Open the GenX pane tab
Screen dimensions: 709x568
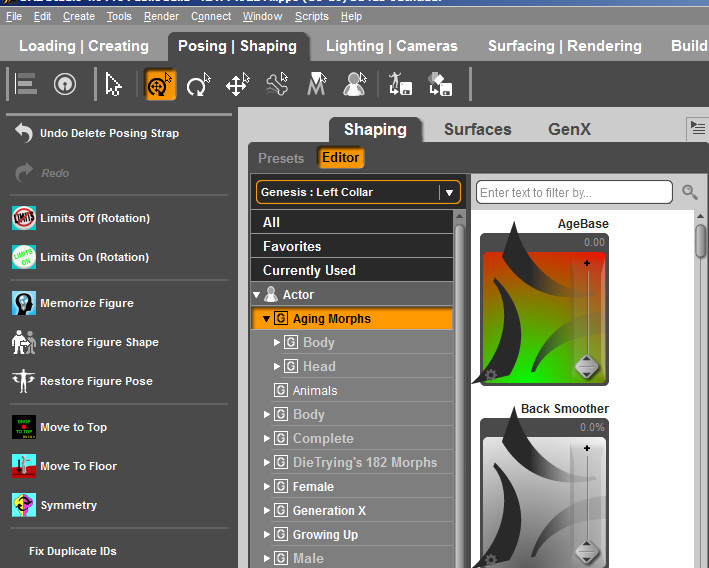point(569,129)
